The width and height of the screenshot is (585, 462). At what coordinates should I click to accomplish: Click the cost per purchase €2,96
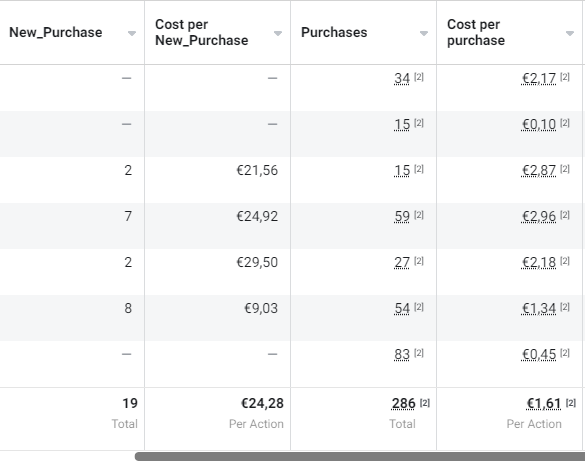tap(539, 216)
